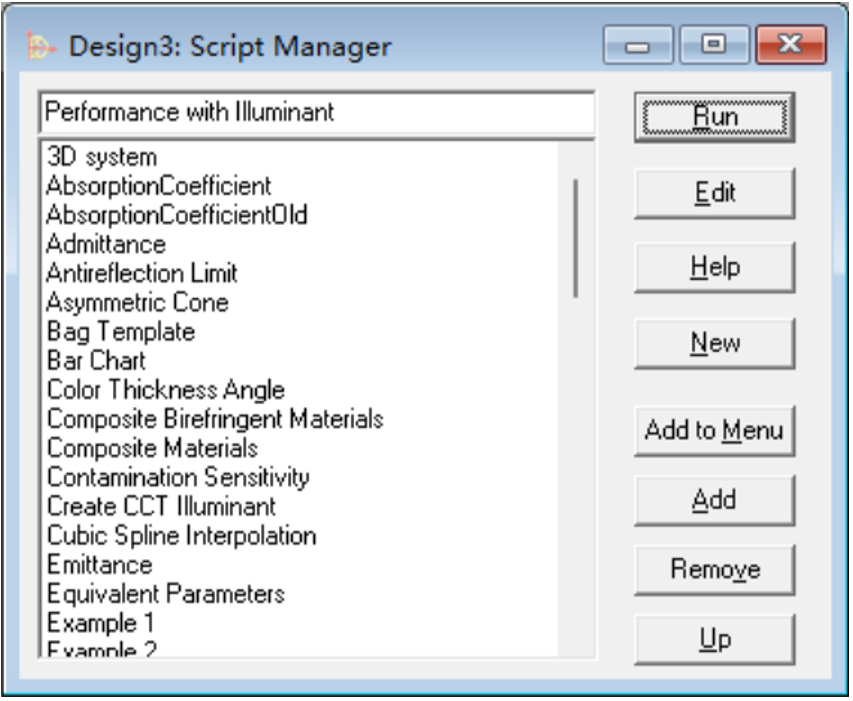This screenshot has height=701, width=853.
Task: Choose Composite Birefringent Materials script
Action: [x=215, y=418]
